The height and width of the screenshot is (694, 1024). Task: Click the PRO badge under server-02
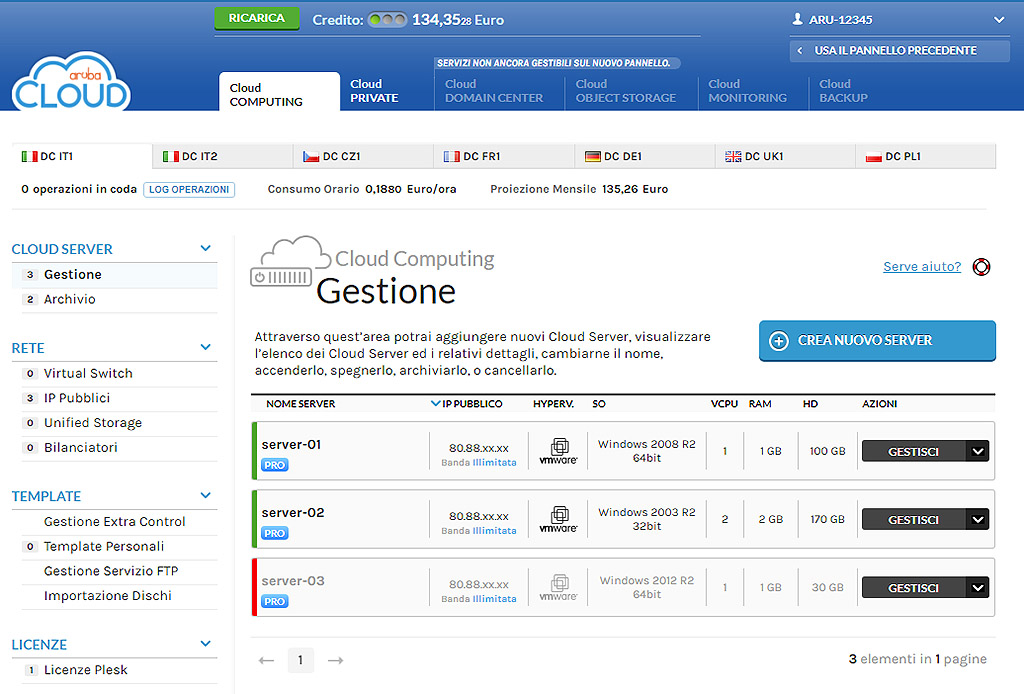pyautogui.click(x=274, y=533)
